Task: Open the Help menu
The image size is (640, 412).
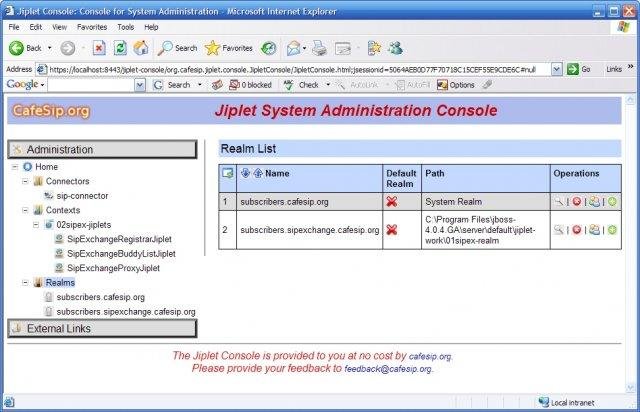Action: coord(151,27)
